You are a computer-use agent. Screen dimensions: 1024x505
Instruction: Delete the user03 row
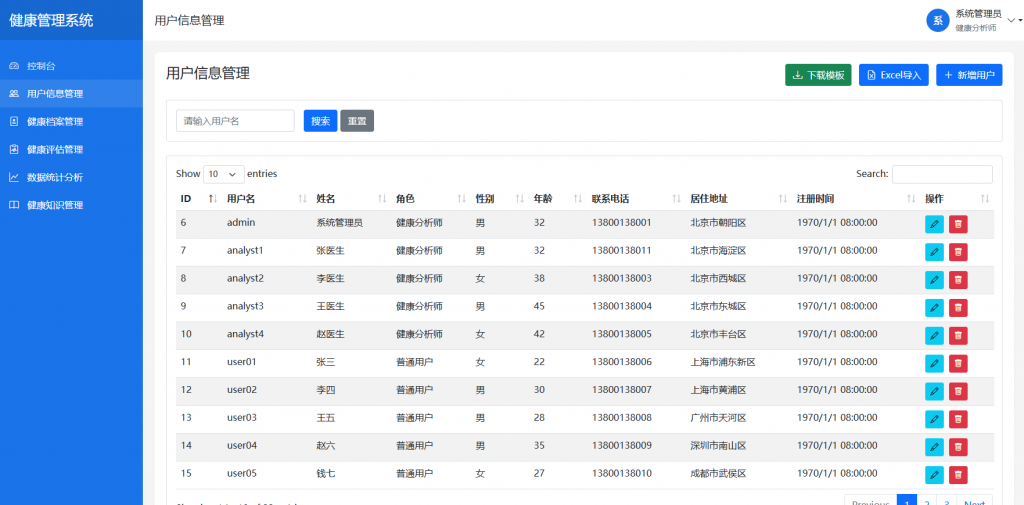point(958,419)
